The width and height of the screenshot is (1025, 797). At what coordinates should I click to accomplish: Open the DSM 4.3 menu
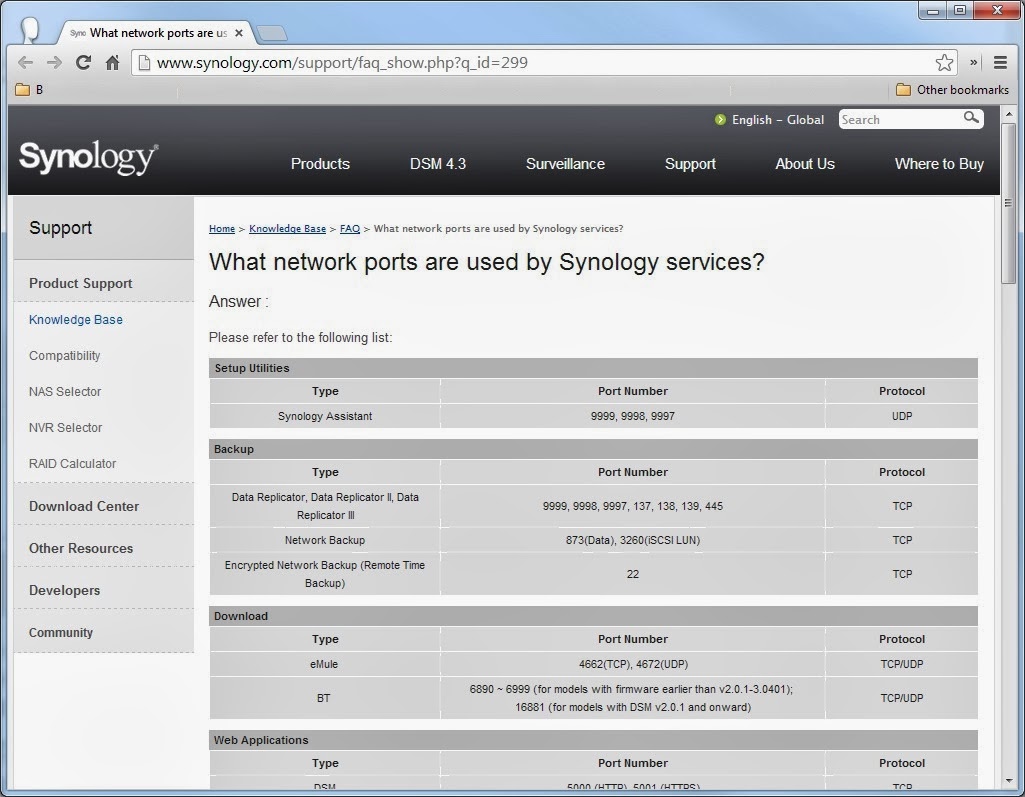coord(438,164)
